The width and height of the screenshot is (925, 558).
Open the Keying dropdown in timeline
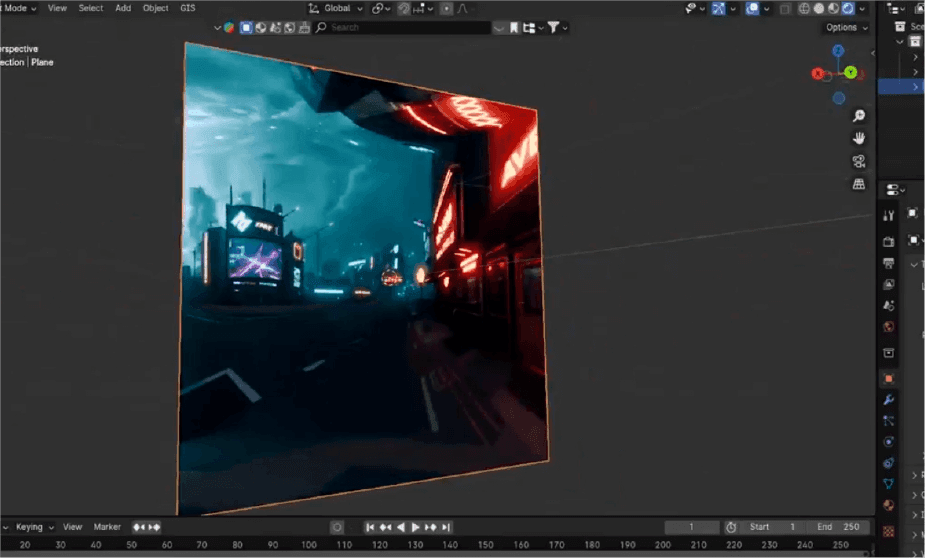point(35,527)
